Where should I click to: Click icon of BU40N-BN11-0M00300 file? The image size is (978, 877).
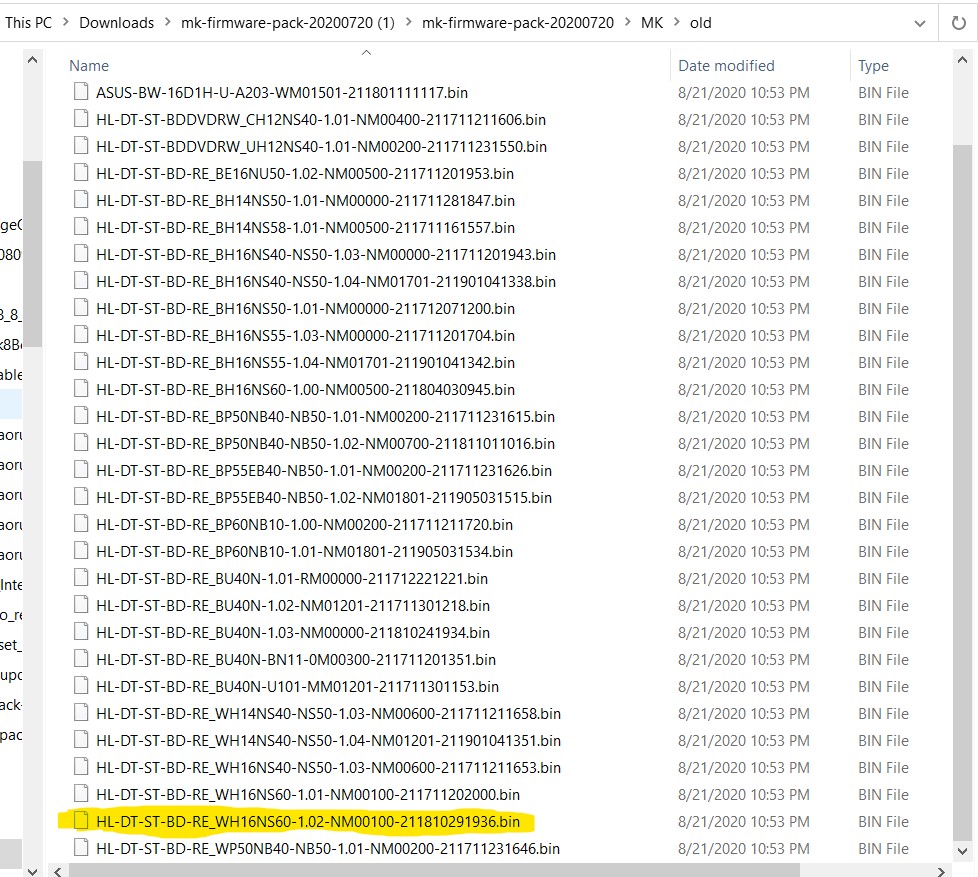[80, 658]
